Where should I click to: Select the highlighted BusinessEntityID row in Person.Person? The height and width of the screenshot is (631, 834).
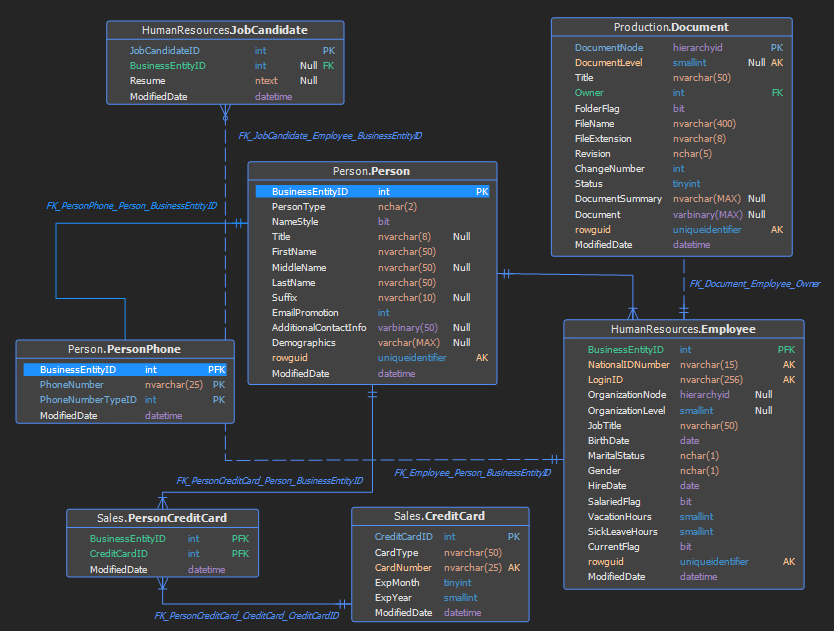(x=372, y=192)
